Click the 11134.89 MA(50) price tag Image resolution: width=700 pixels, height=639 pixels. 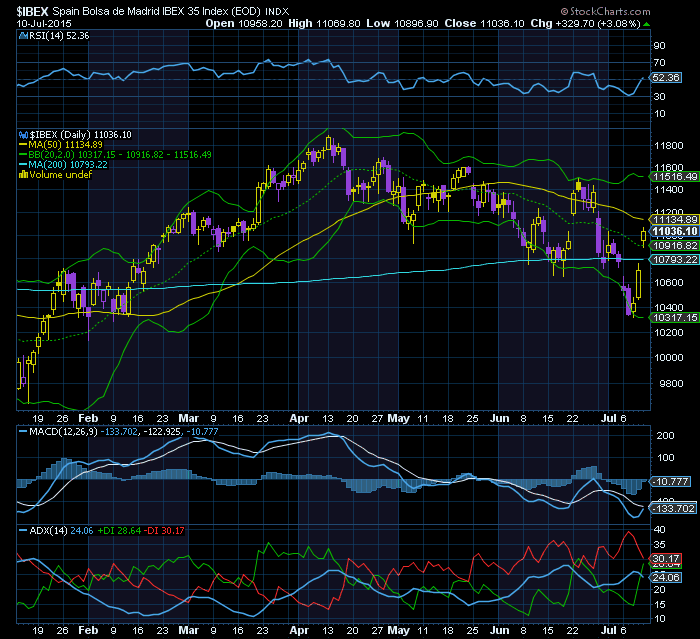pos(675,220)
